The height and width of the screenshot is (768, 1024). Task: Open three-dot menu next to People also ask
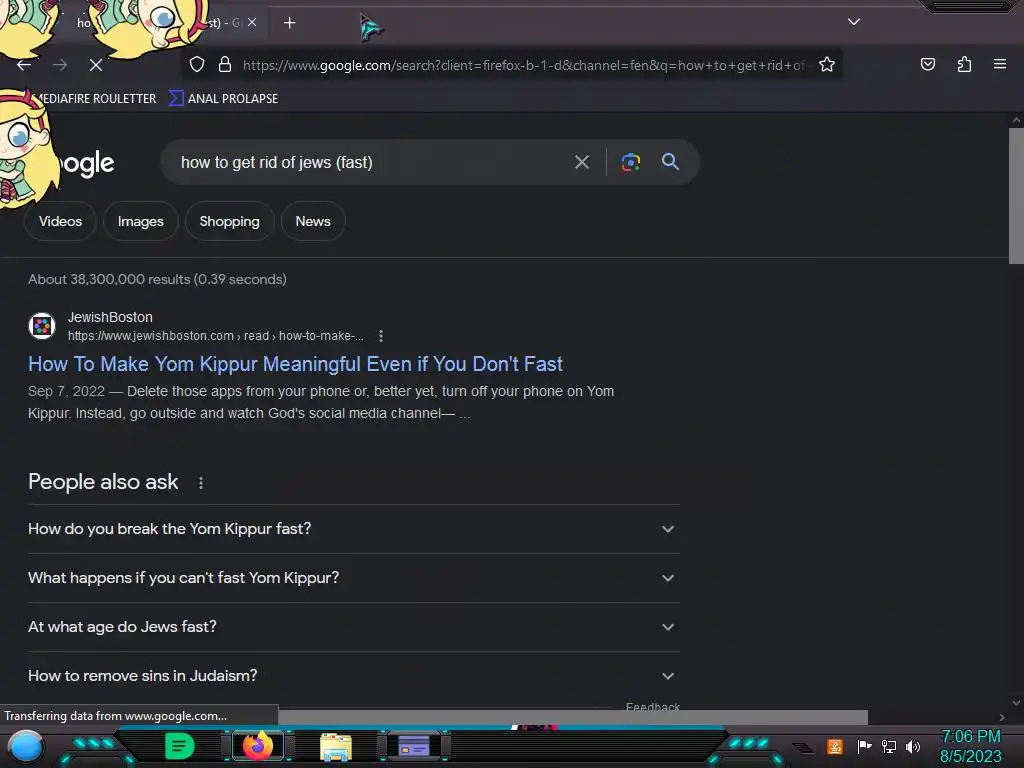200,483
